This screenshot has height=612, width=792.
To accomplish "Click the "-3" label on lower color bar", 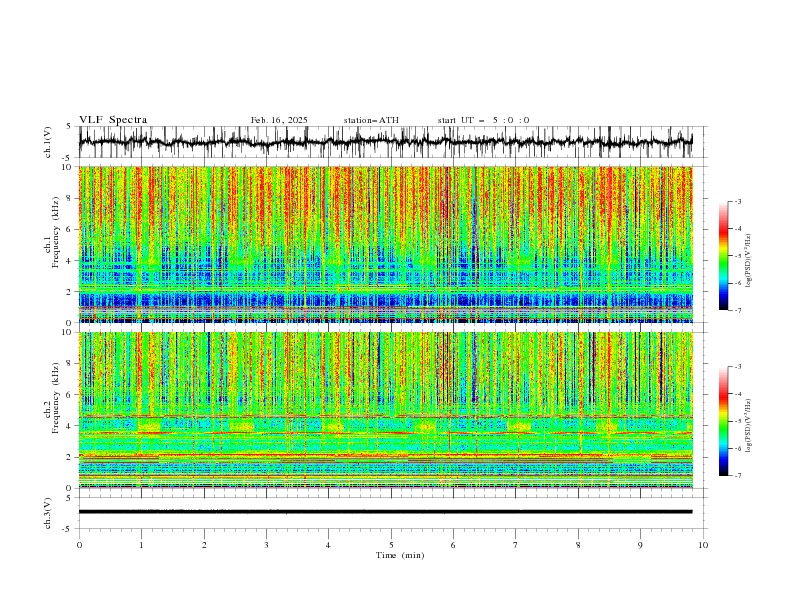I will pyautogui.click(x=738, y=367).
